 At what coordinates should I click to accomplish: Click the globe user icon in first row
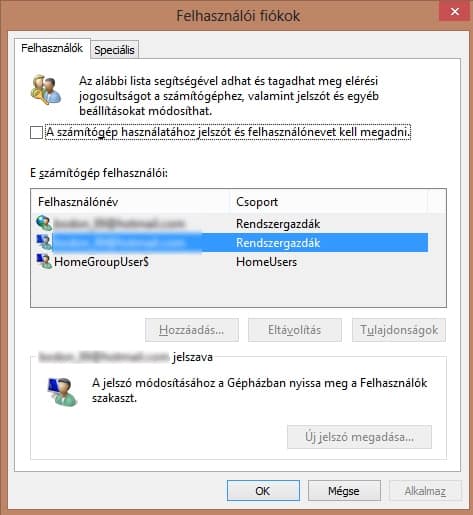tap(44, 223)
